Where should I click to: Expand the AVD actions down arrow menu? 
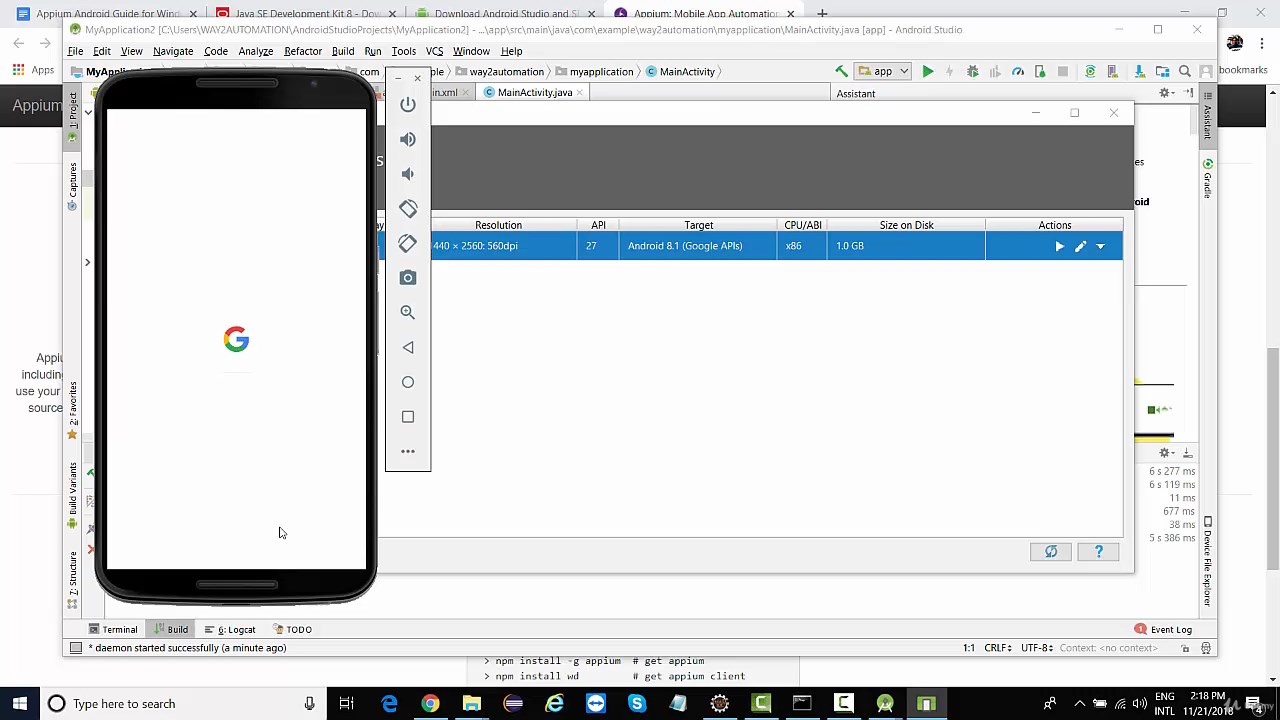(1101, 246)
